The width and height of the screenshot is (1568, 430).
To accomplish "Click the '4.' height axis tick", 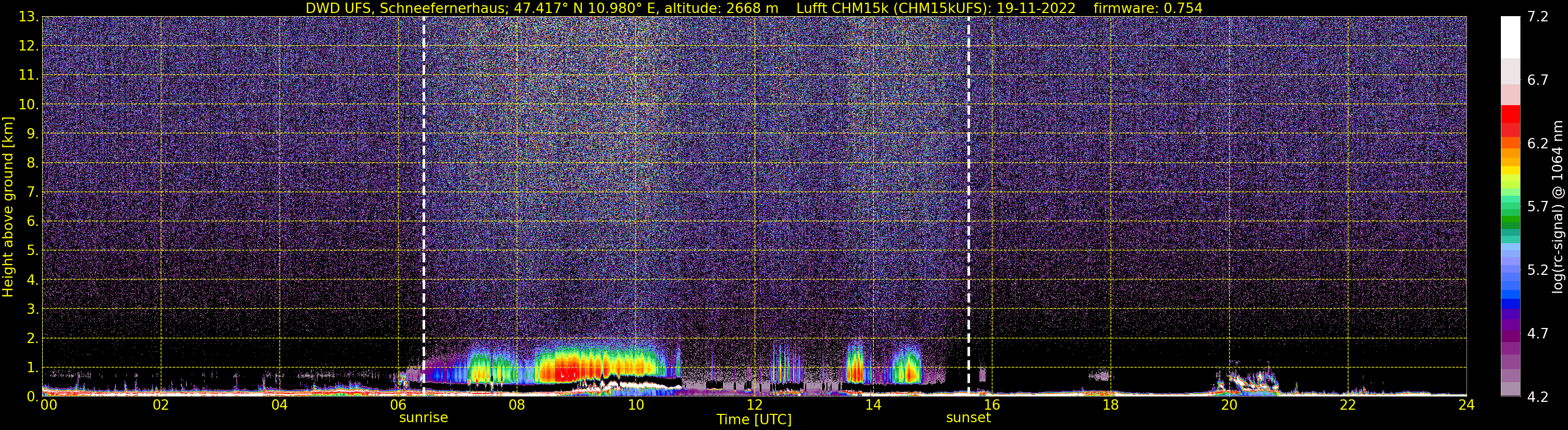I will coord(32,280).
